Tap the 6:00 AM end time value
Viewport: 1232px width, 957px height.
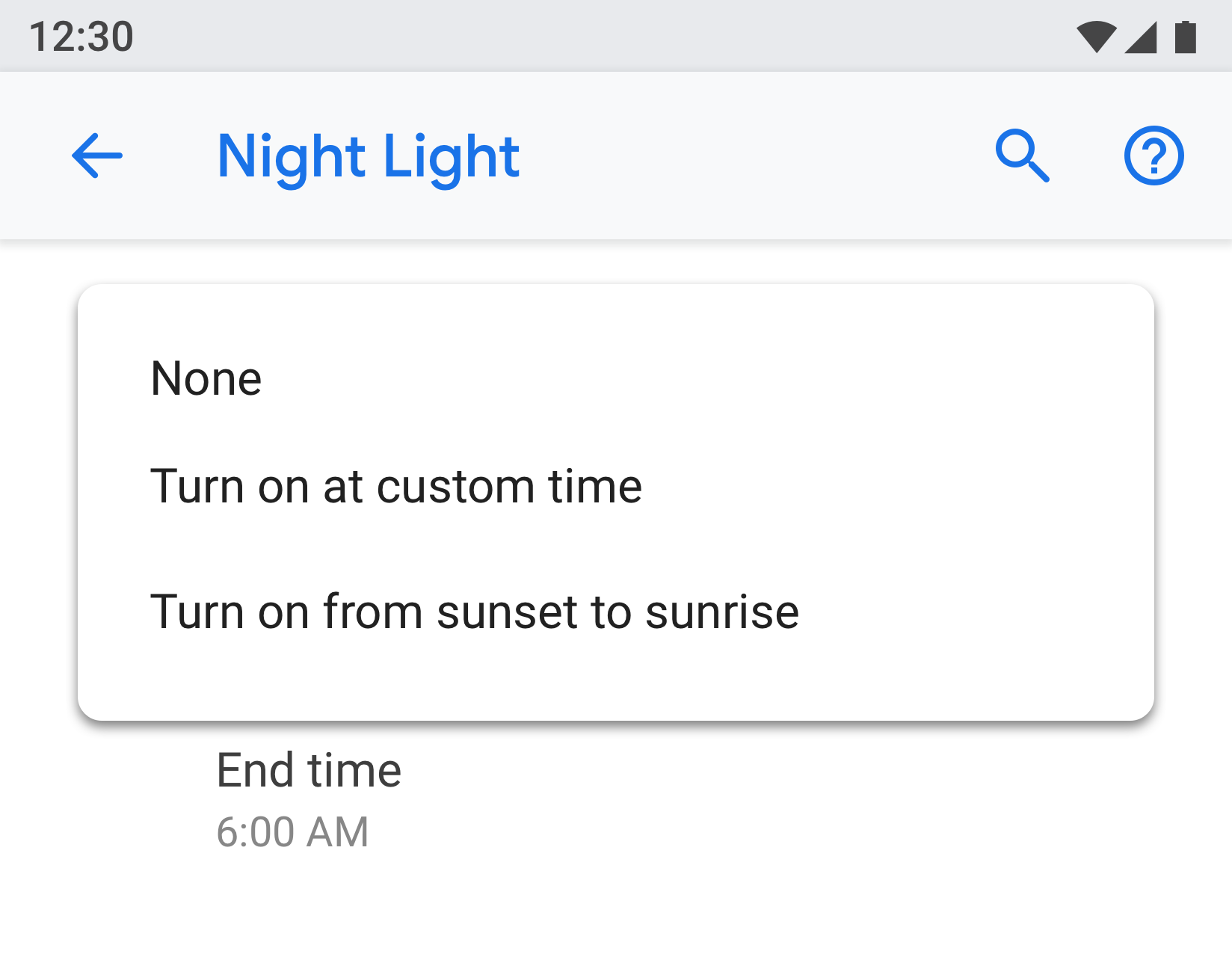[292, 832]
